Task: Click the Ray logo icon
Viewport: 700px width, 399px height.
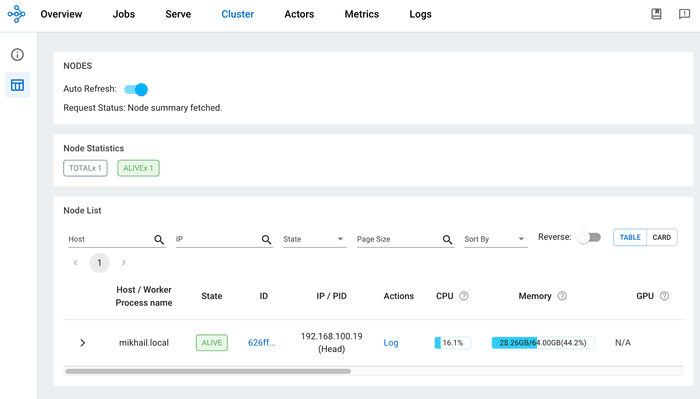Action: pyautogui.click(x=17, y=14)
